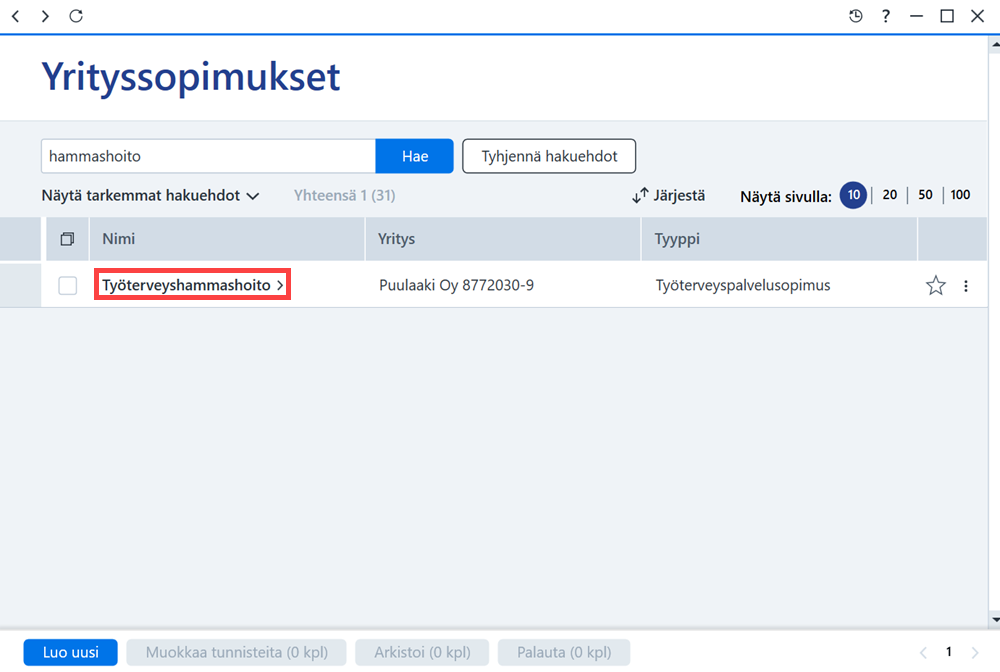Image resolution: width=1000 pixels, height=672 pixels.
Task: Go to previous page with pagination arrow
Action: click(x=923, y=652)
